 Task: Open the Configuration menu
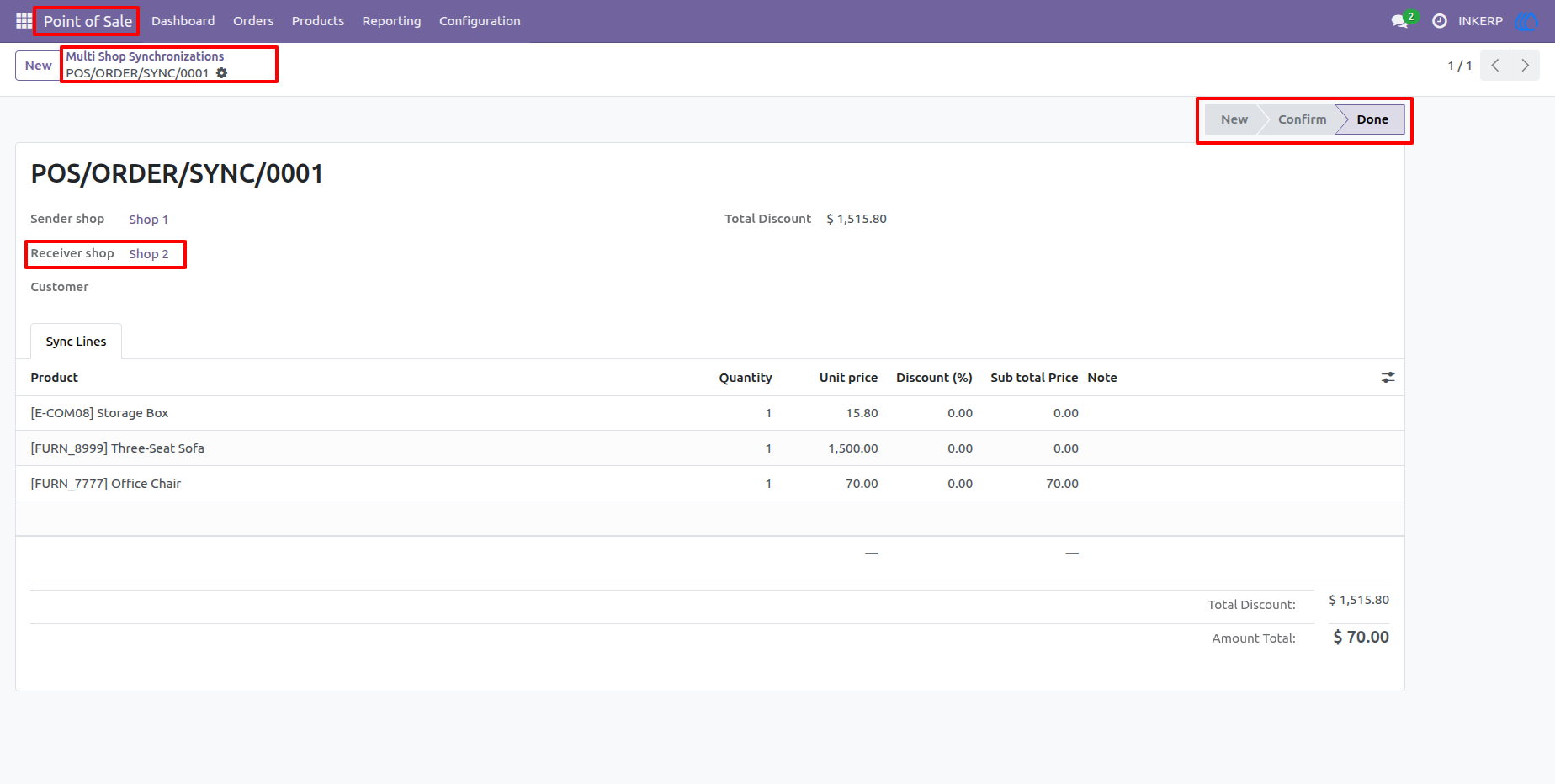pos(480,21)
